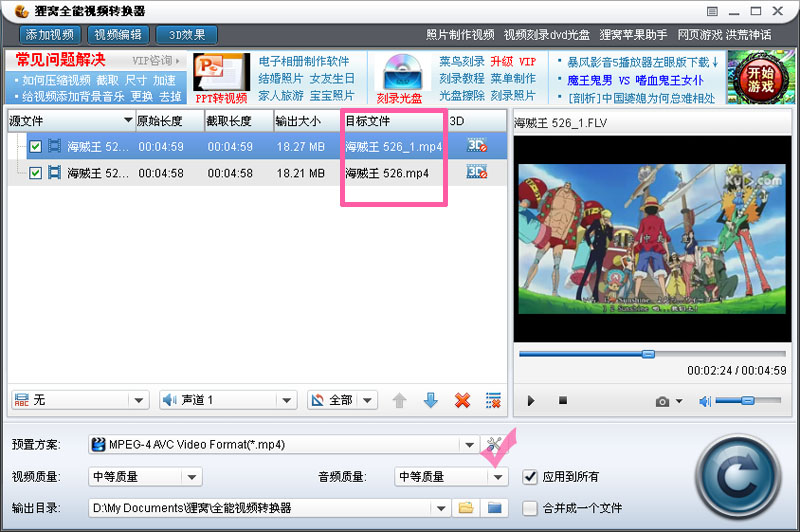Click the large round convert button
This screenshot has width=800, height=532.
coord(738,477)
